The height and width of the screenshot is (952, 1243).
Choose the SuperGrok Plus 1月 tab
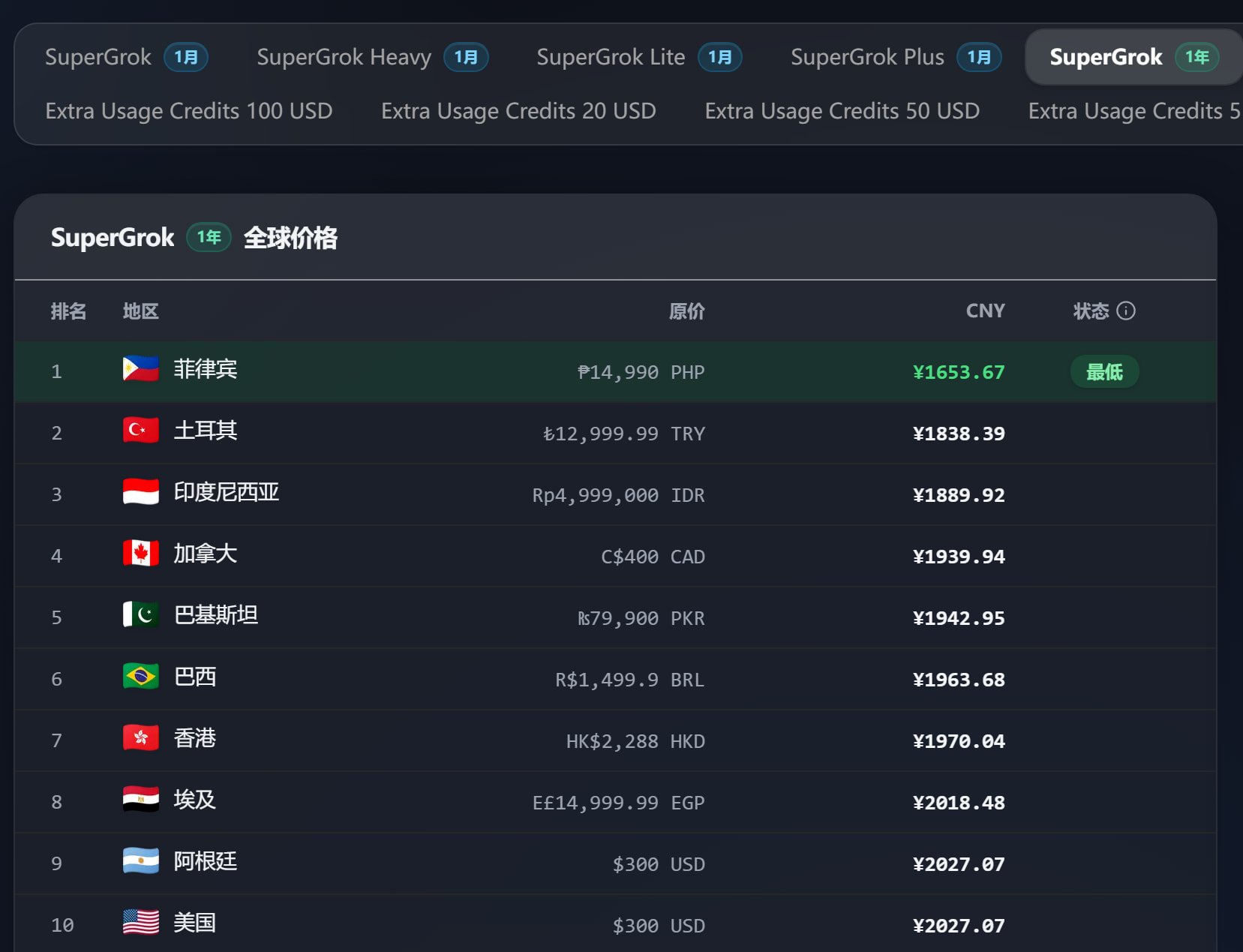pos(896,57)
